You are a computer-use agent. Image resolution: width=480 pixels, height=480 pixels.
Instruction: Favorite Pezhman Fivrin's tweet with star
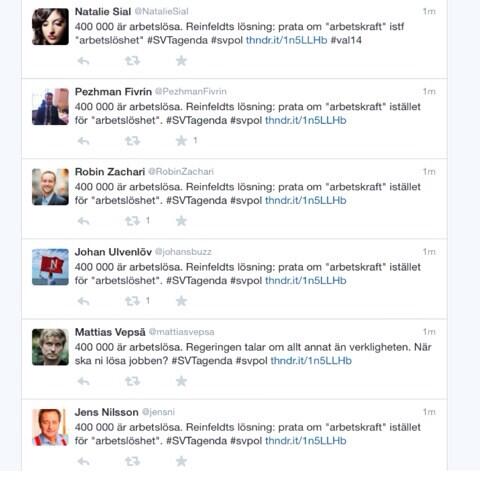(181, 141)
